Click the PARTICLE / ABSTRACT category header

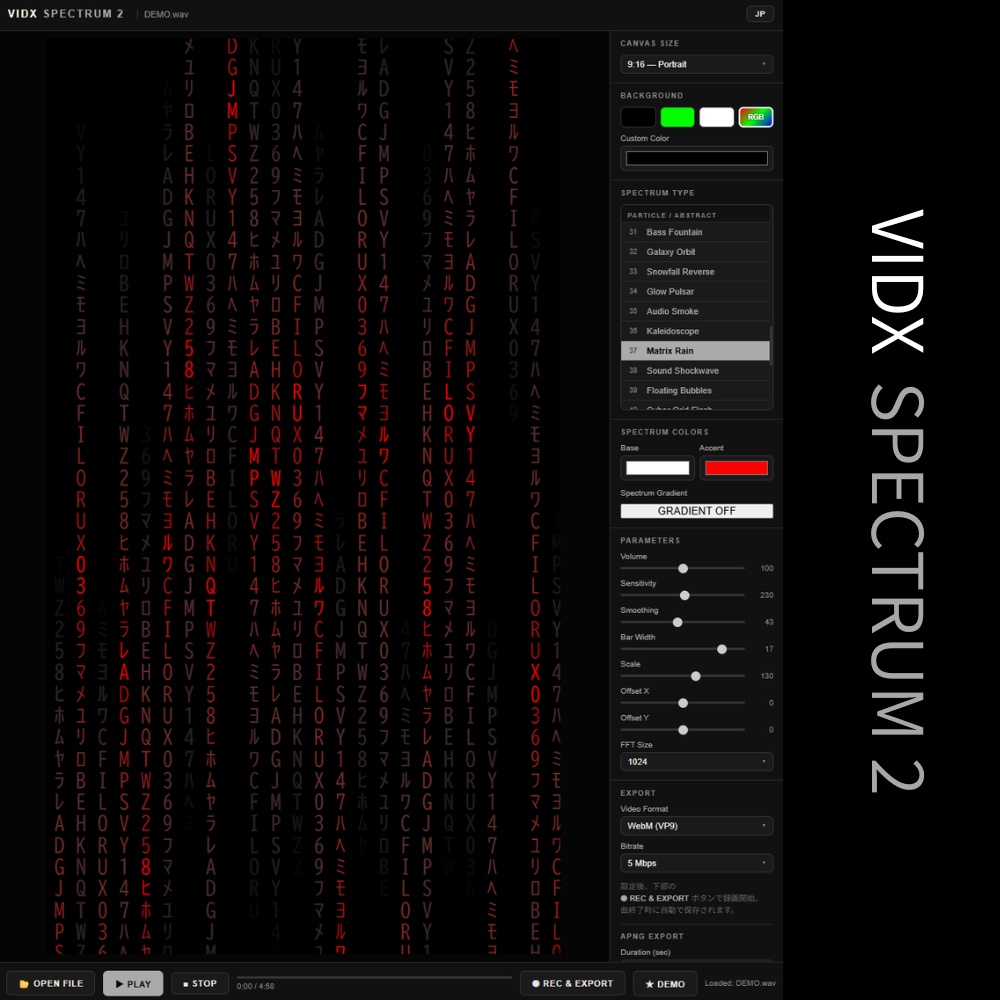pos(672,216)
